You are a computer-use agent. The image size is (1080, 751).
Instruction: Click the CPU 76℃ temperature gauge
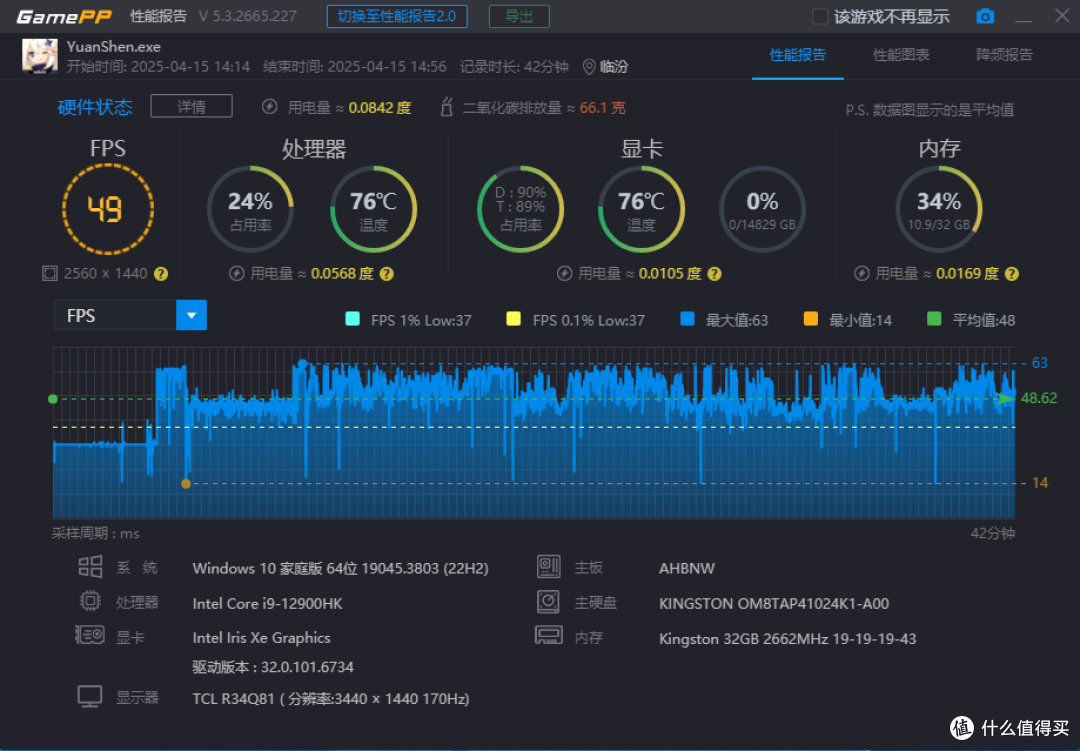click(373, 209)
